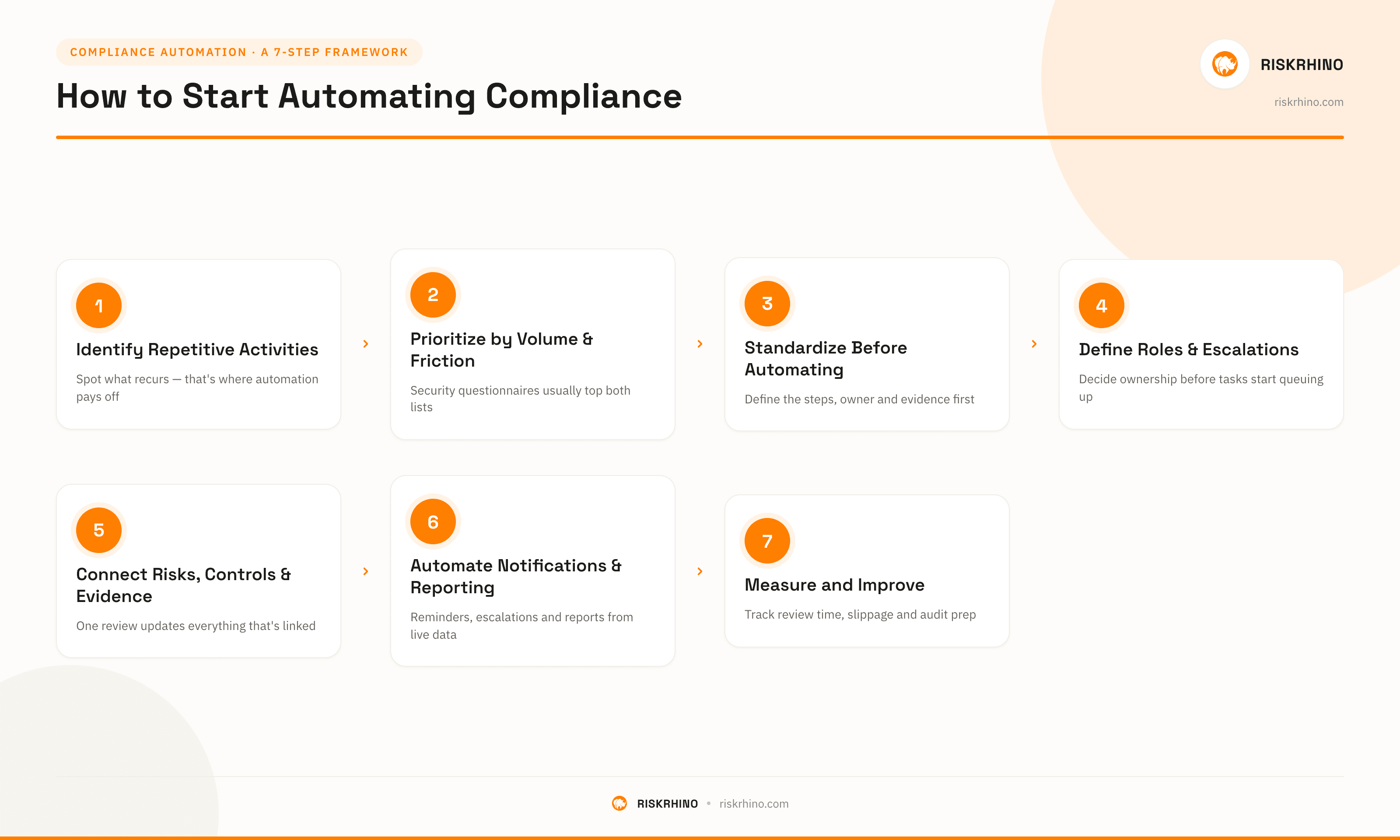Click 'Security questionnaires usually top both lists' text
The height and width of the screenshot is (840, 1400).
[520, 399]
